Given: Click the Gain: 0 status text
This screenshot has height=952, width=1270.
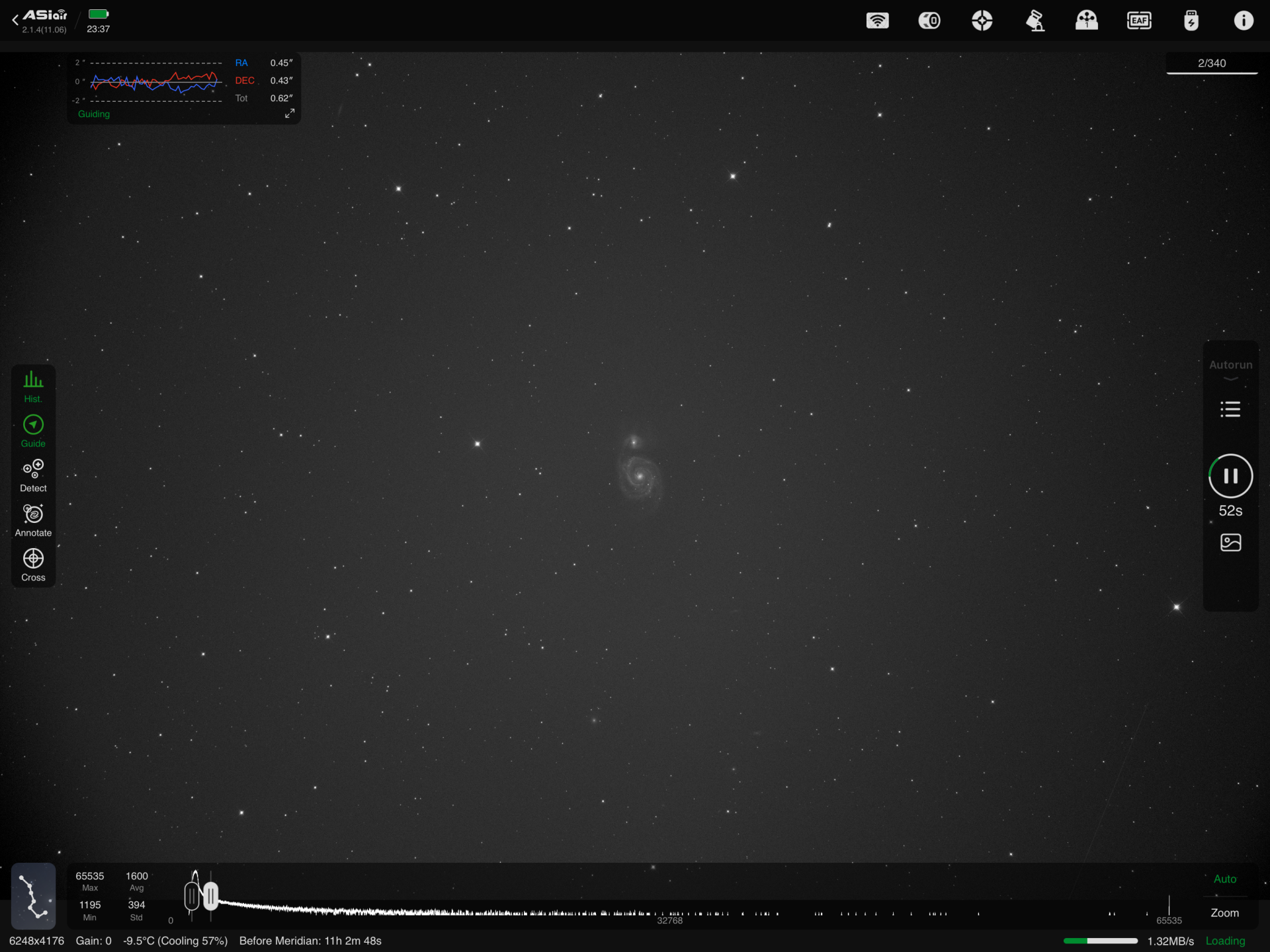Looking at the screenshot, I should pos(93,941).
